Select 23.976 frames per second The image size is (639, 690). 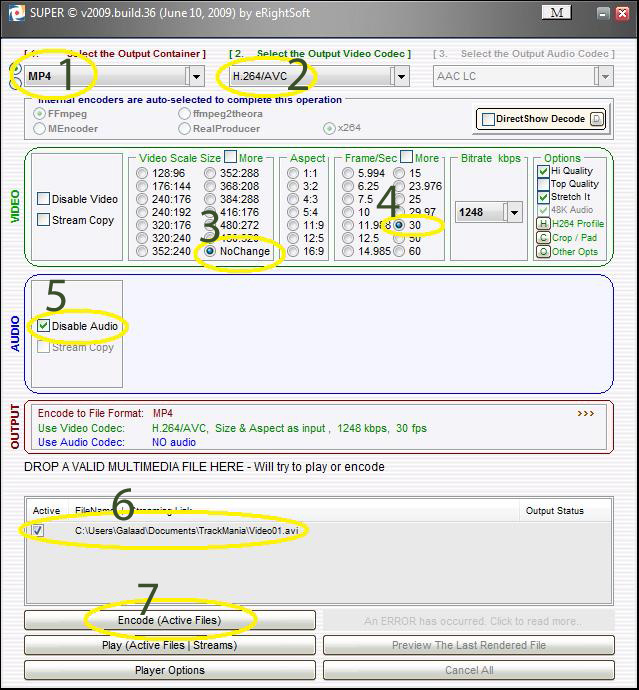[399, 186]
